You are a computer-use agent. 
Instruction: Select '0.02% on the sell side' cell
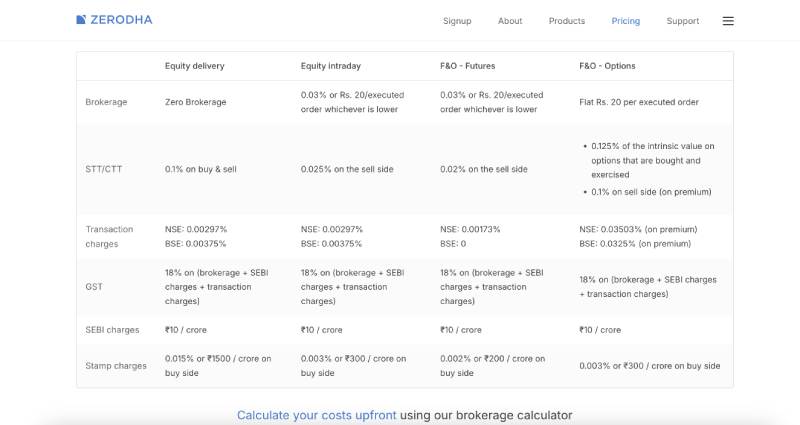(484, 169)
